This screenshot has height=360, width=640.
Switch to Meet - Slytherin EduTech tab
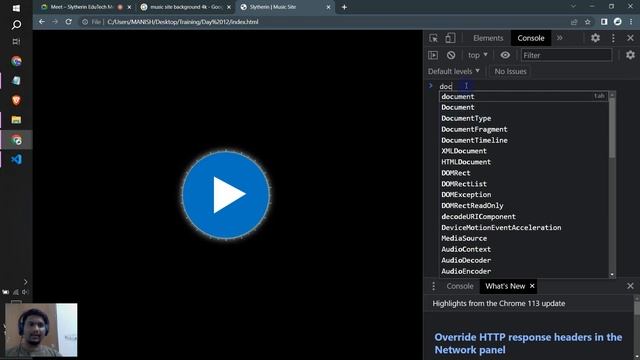click(81, 7)
